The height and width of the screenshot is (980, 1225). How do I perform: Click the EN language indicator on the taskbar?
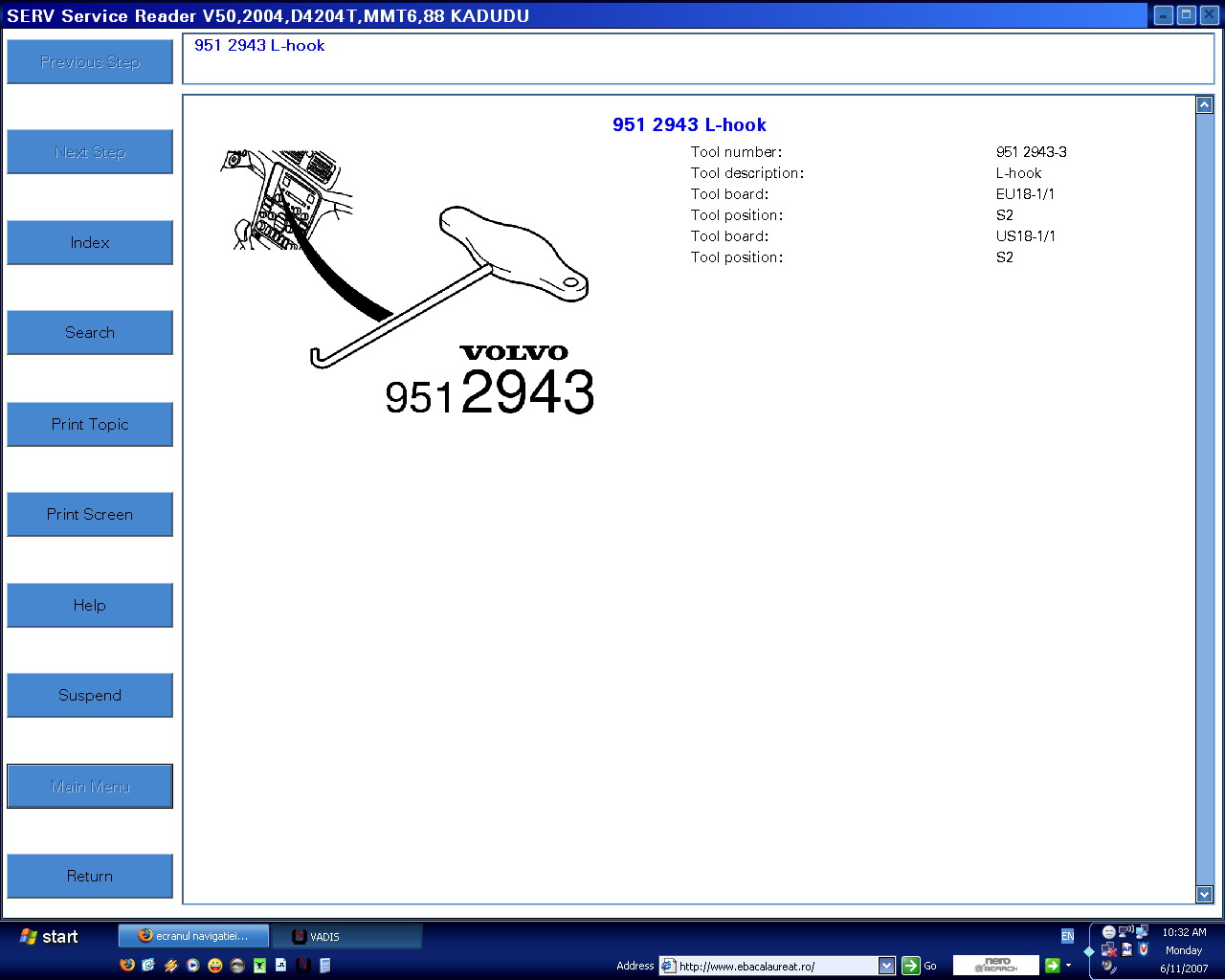1067,936
